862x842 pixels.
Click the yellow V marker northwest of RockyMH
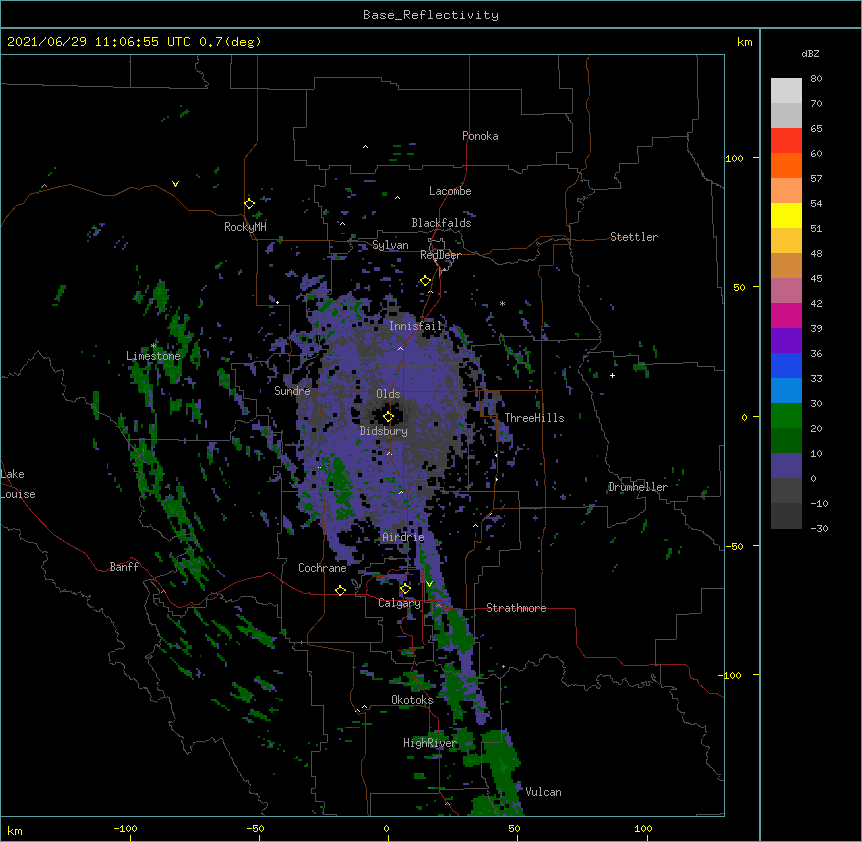coord(175,184)
